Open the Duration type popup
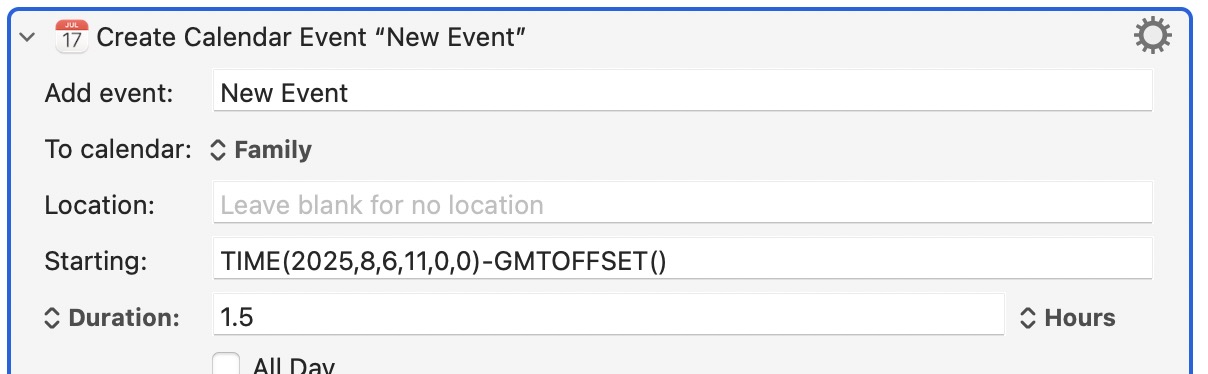The image size is (1208, 374). tap(112, 318)
